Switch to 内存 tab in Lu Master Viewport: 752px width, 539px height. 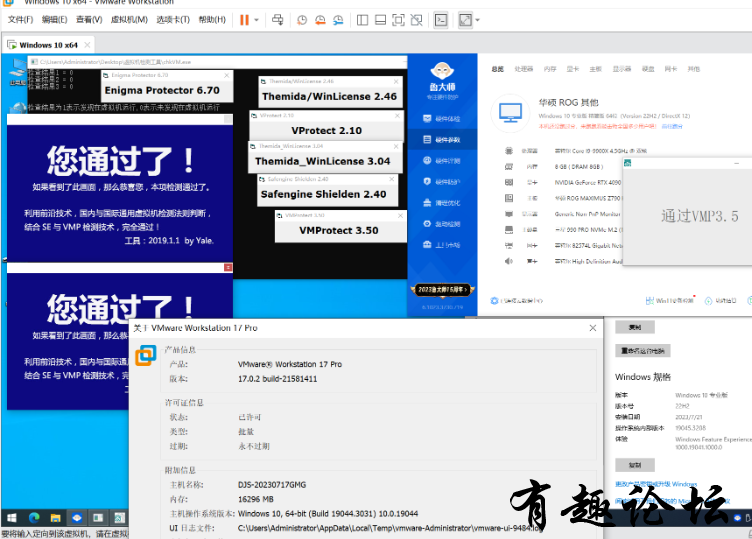[x=550, y=69]
